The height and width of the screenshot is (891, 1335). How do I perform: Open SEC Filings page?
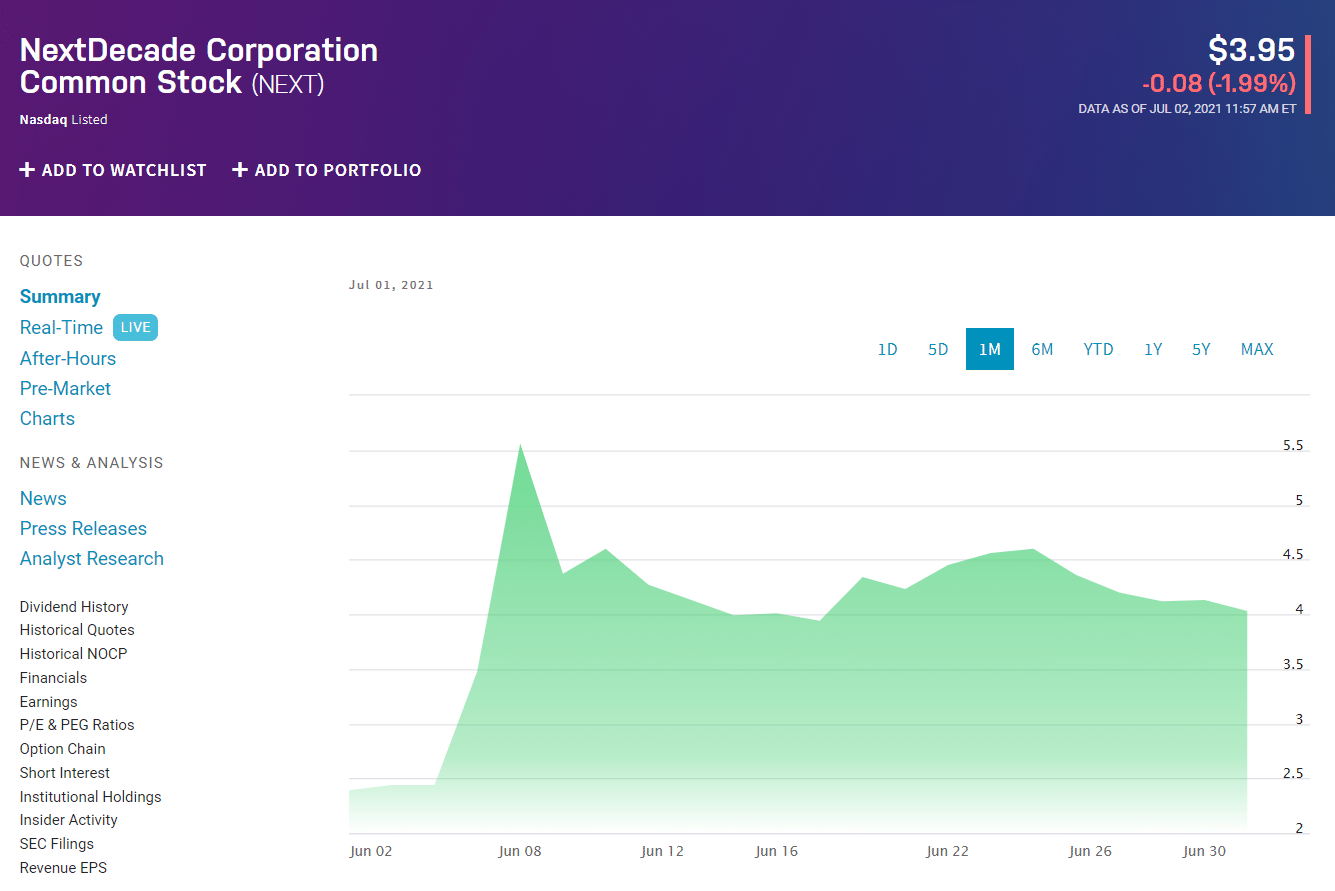[57, 844]
